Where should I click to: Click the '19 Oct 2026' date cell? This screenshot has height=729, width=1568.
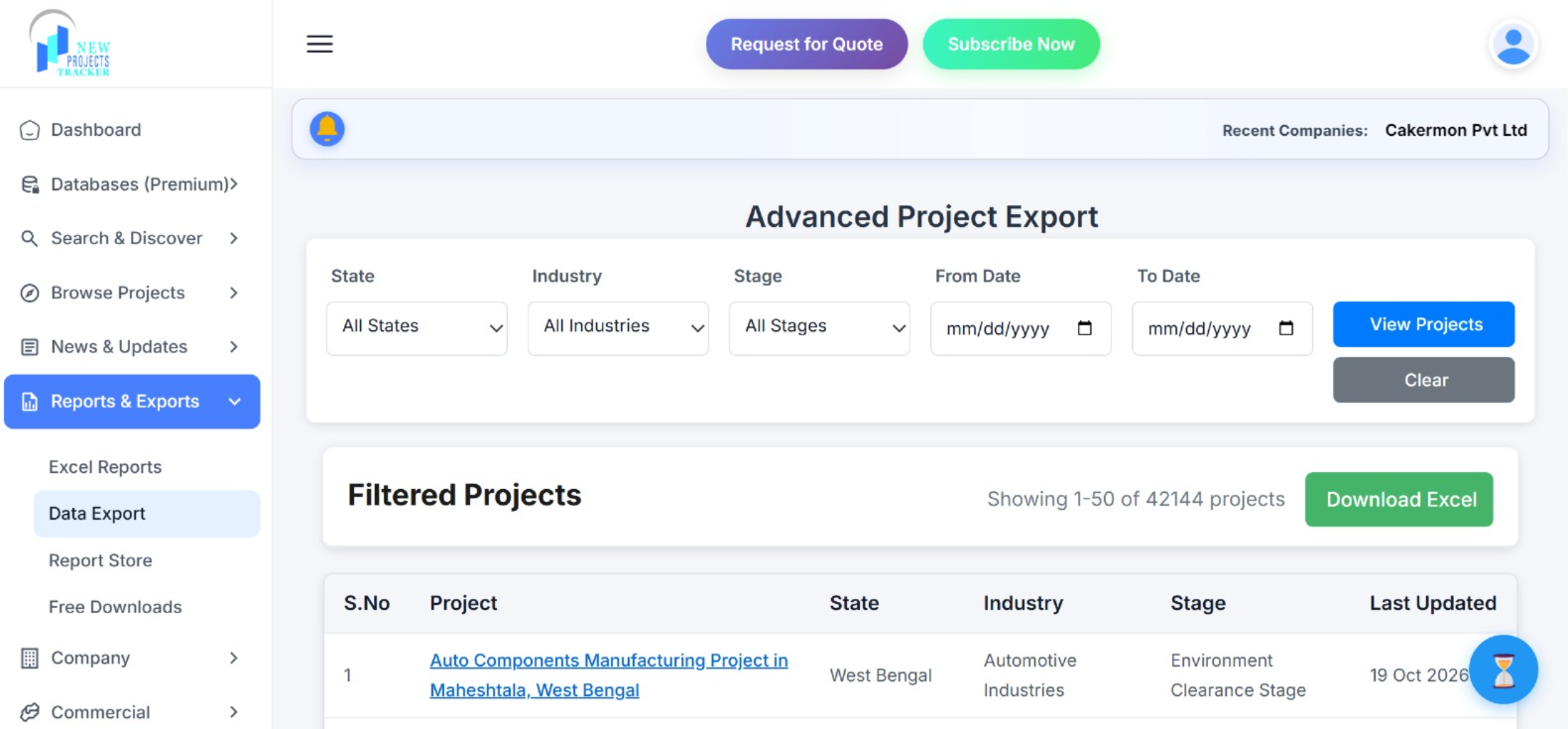[x=1419, y=675]
